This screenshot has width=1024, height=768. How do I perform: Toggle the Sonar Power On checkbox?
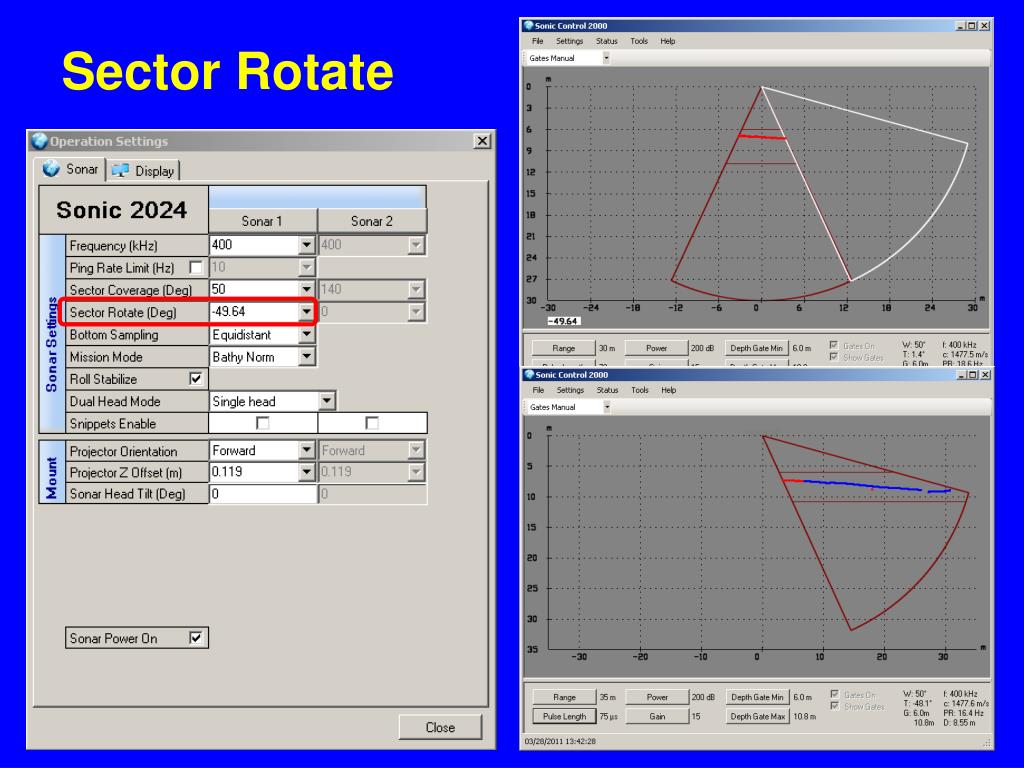(x=195, y=637)
